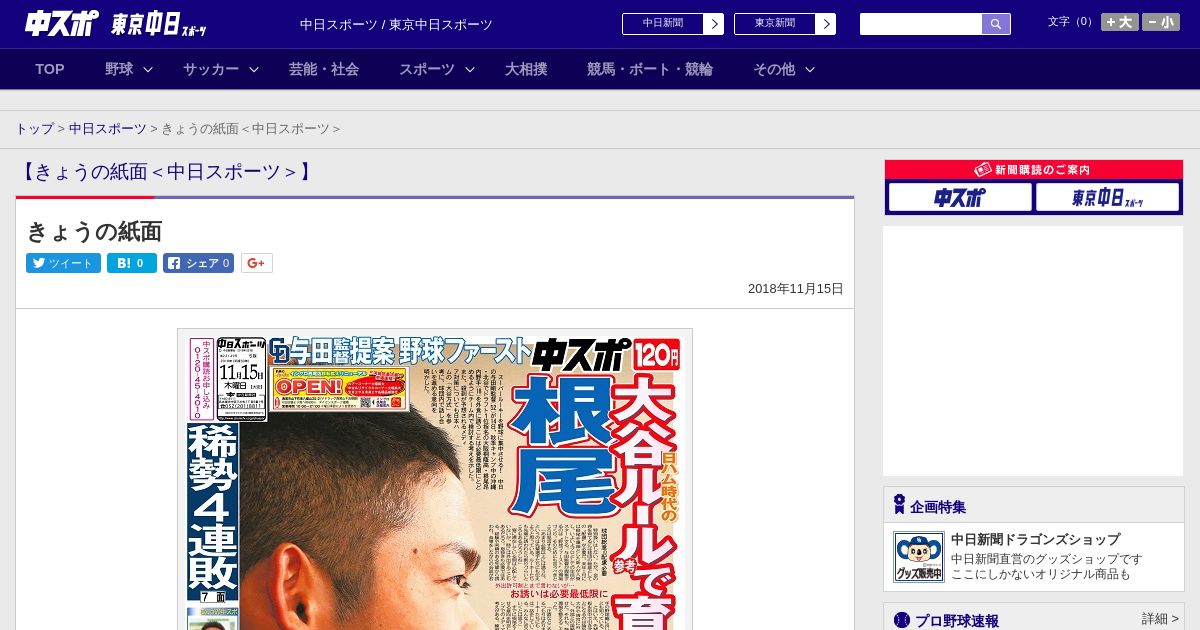Decrease text size with 小 button
Viewport: 1200px width, 630px height.
(x=1161, y=22)
